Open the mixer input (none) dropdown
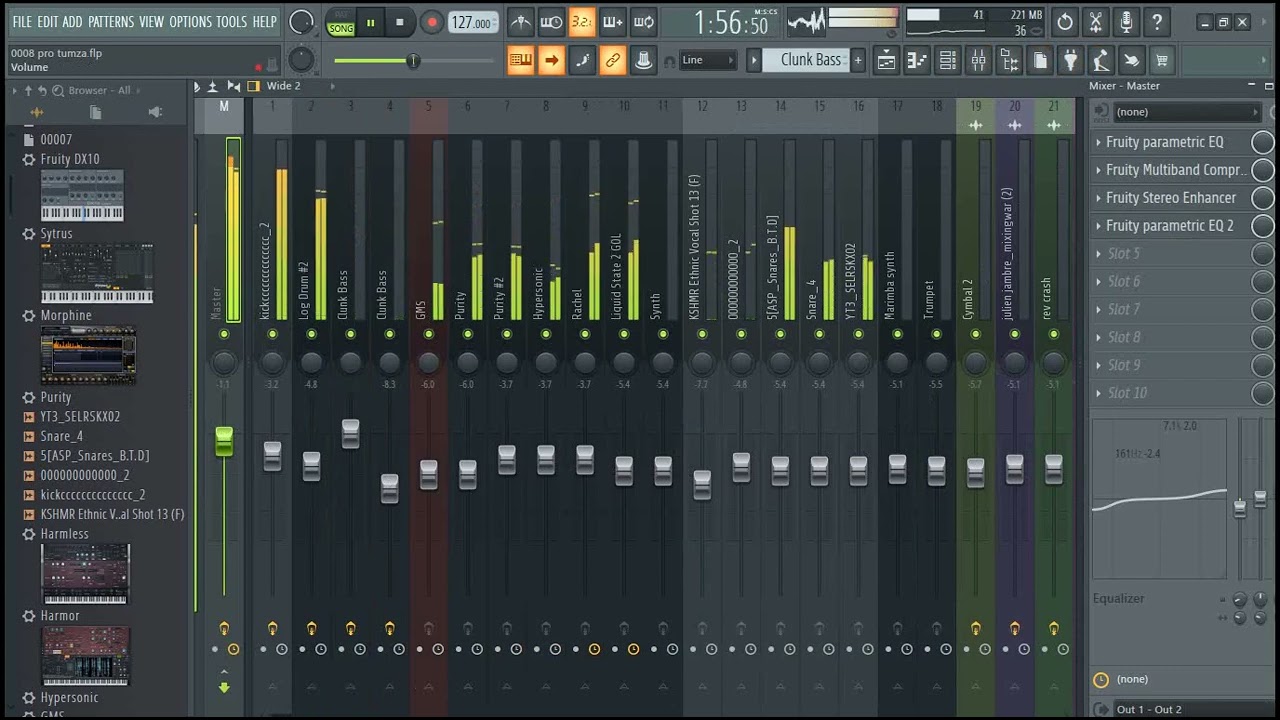Screen dimensions: 1280x720 1188,112
